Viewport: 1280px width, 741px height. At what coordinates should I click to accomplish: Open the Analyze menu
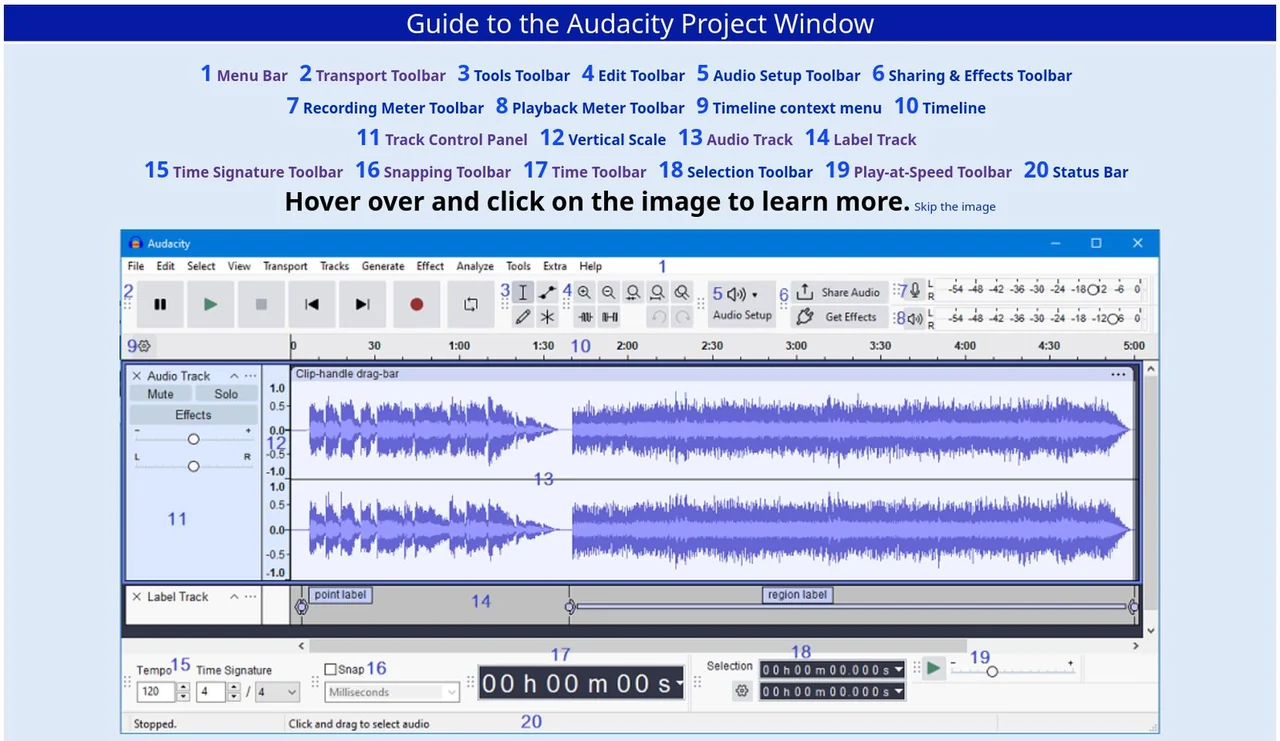click(x=475, y=266)
